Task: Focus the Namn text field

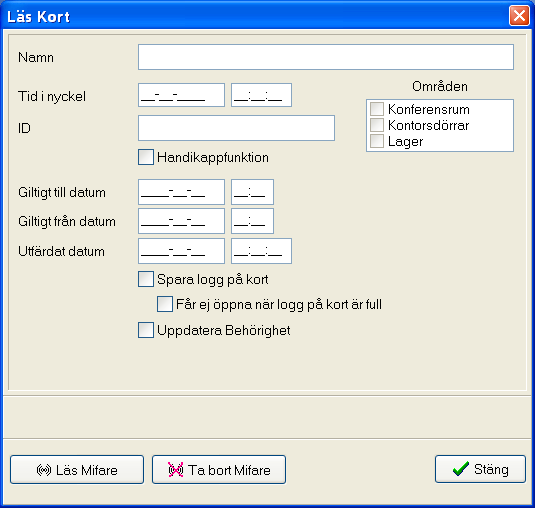Action: pos(326,57)
